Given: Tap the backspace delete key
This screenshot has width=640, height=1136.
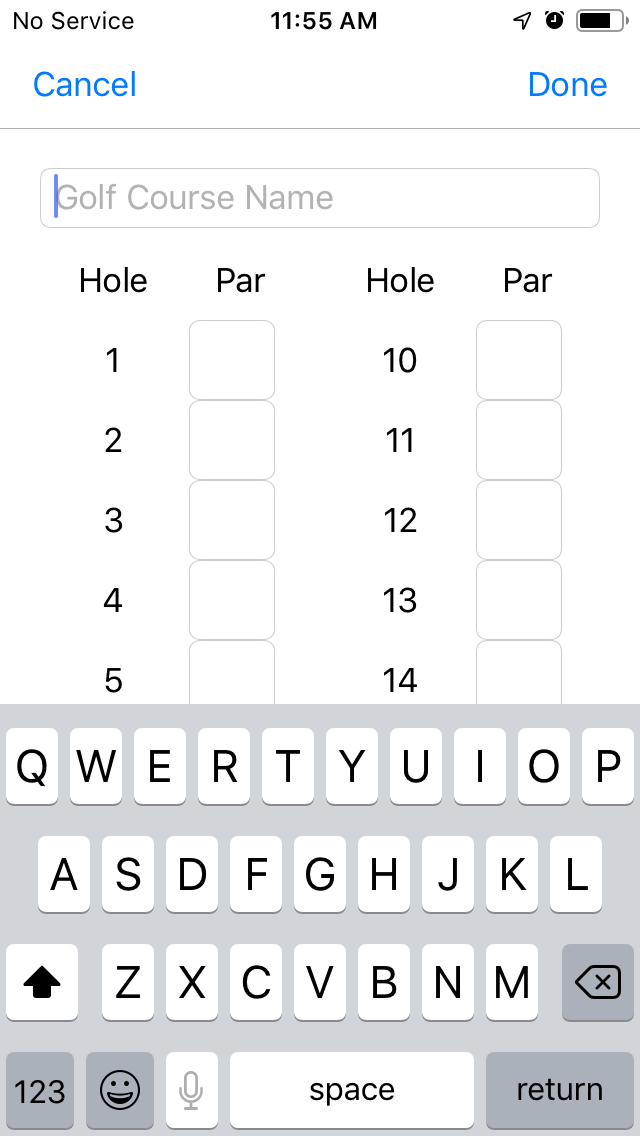Looking at the screenshot, I should coord(598,983).
